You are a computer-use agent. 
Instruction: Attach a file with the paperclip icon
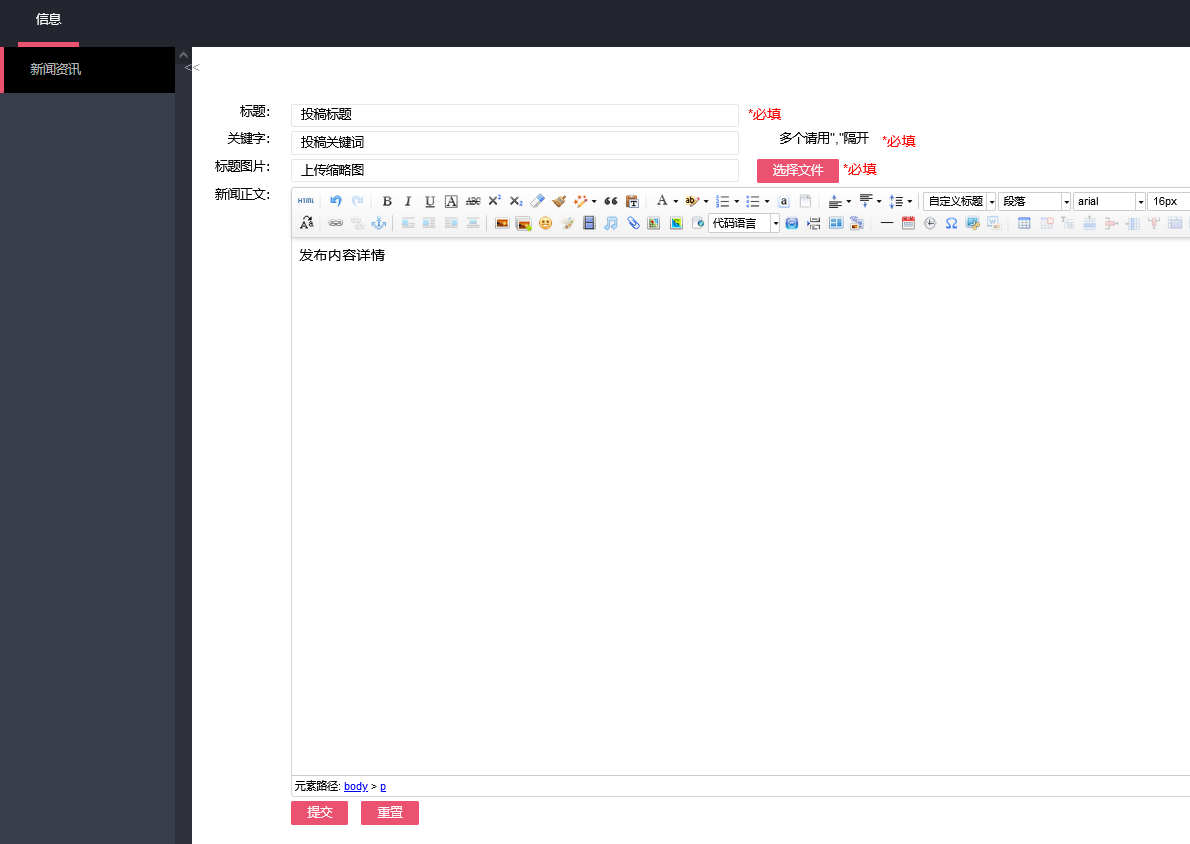[x=632, y=223]
